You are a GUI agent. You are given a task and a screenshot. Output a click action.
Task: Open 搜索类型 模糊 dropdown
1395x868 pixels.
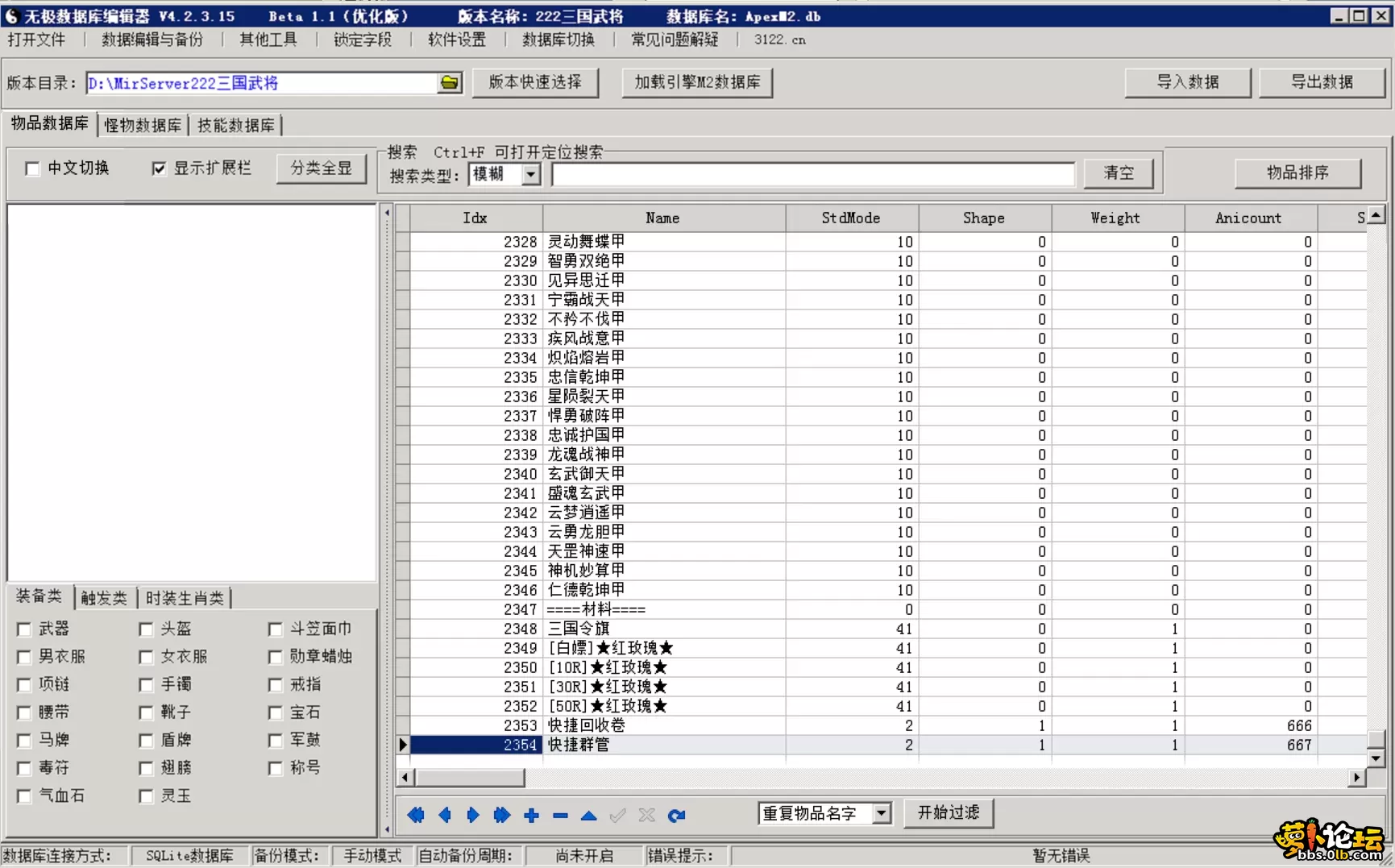530,174
